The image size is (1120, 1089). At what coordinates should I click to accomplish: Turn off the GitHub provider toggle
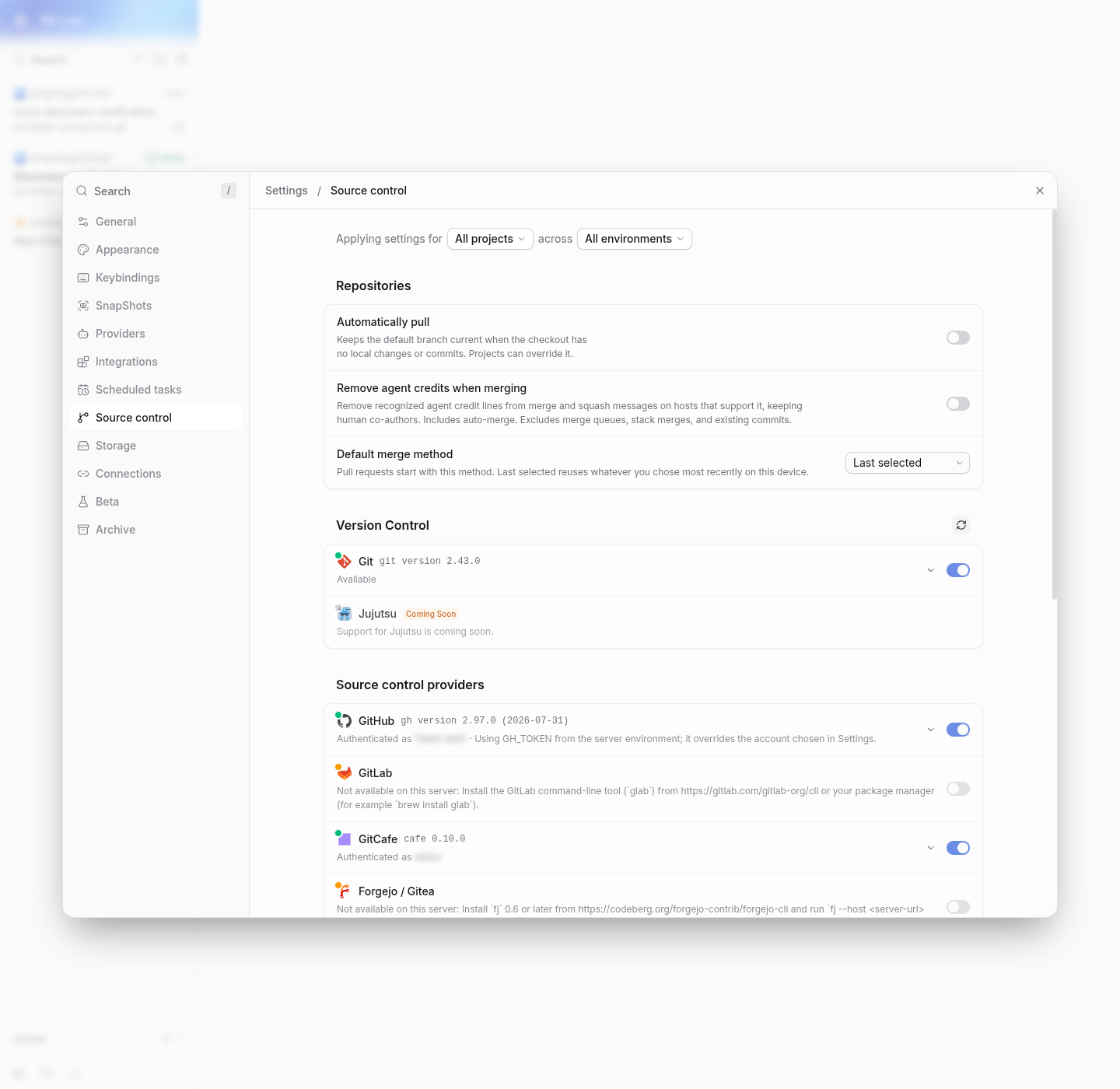point(958,730)
